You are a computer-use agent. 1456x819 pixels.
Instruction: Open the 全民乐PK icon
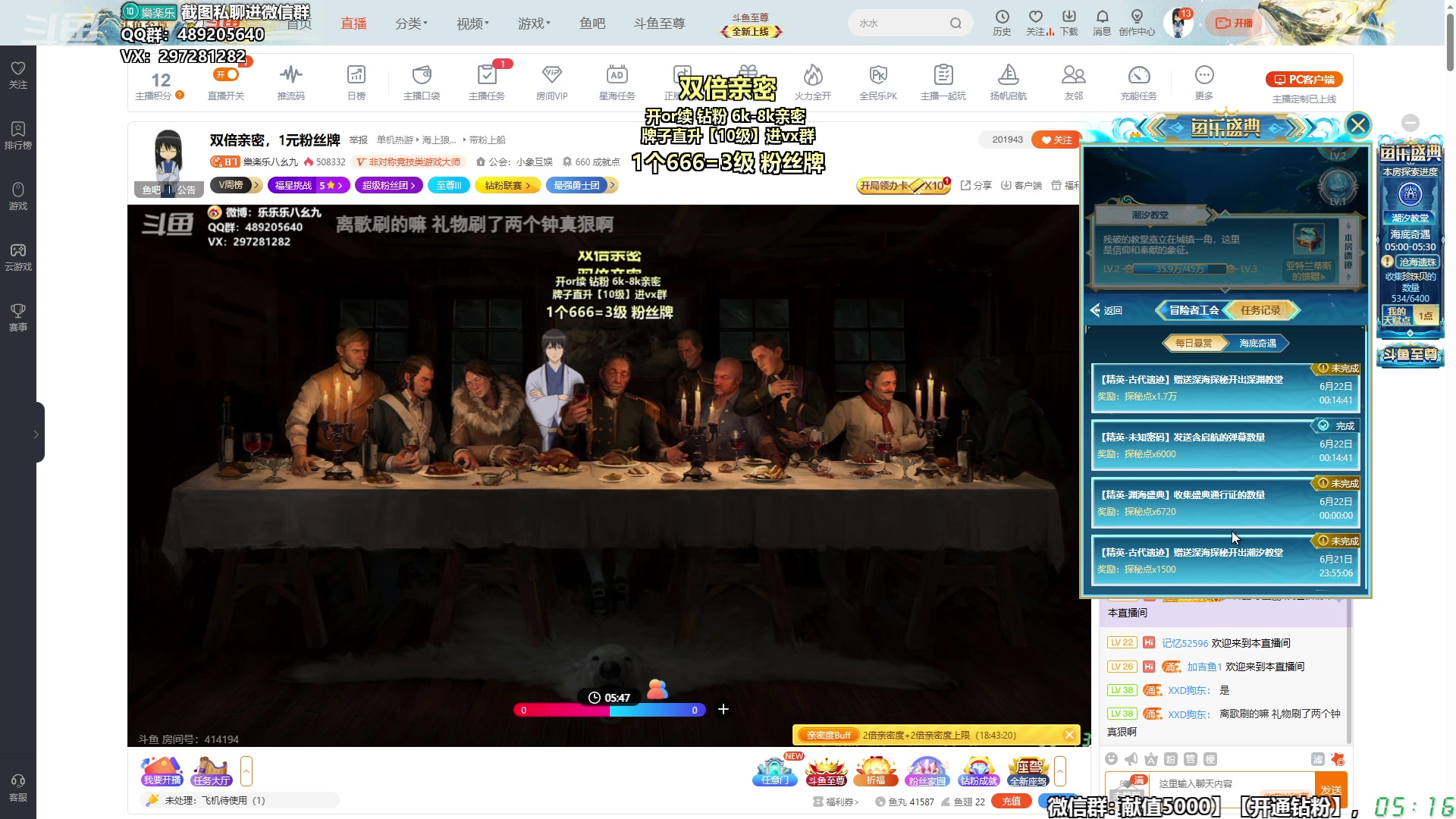(x=878, y=82)
